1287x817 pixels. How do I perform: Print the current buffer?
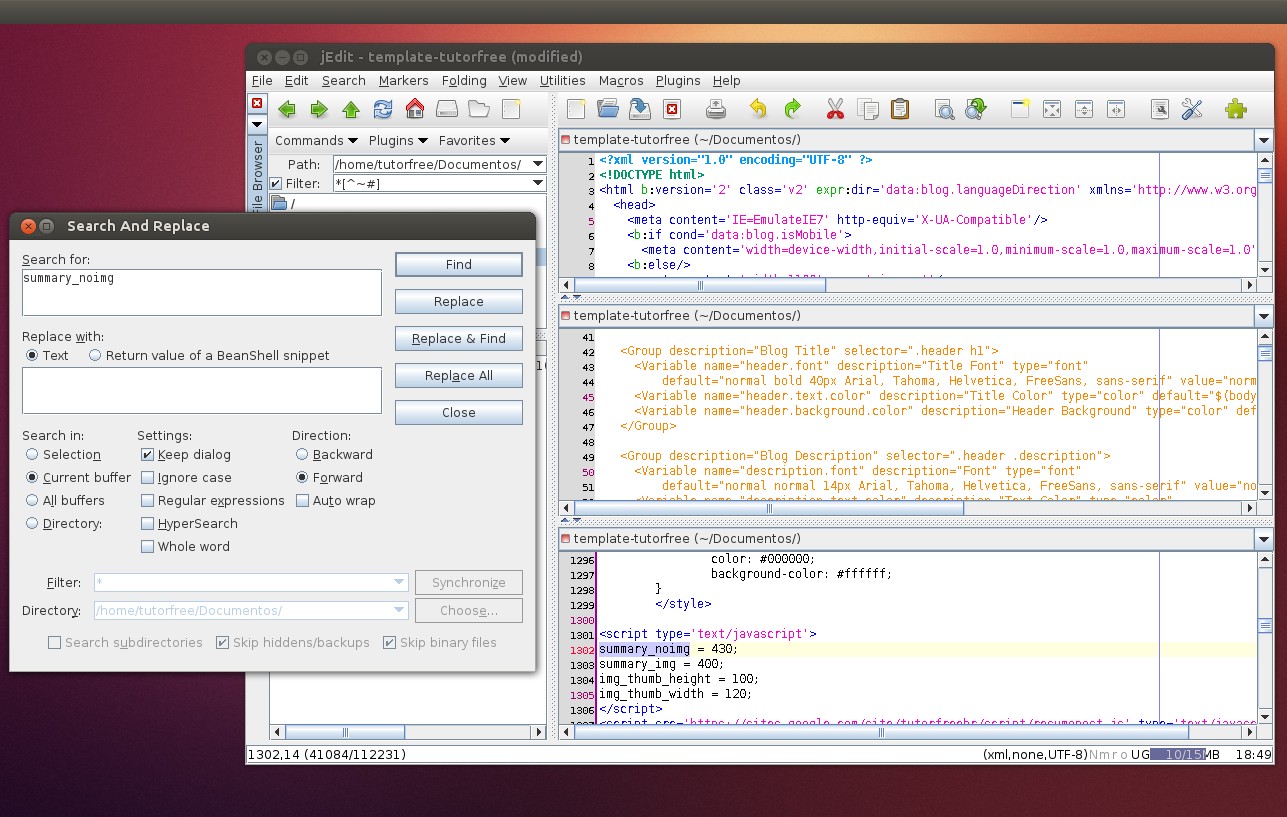tap(716, 110)
